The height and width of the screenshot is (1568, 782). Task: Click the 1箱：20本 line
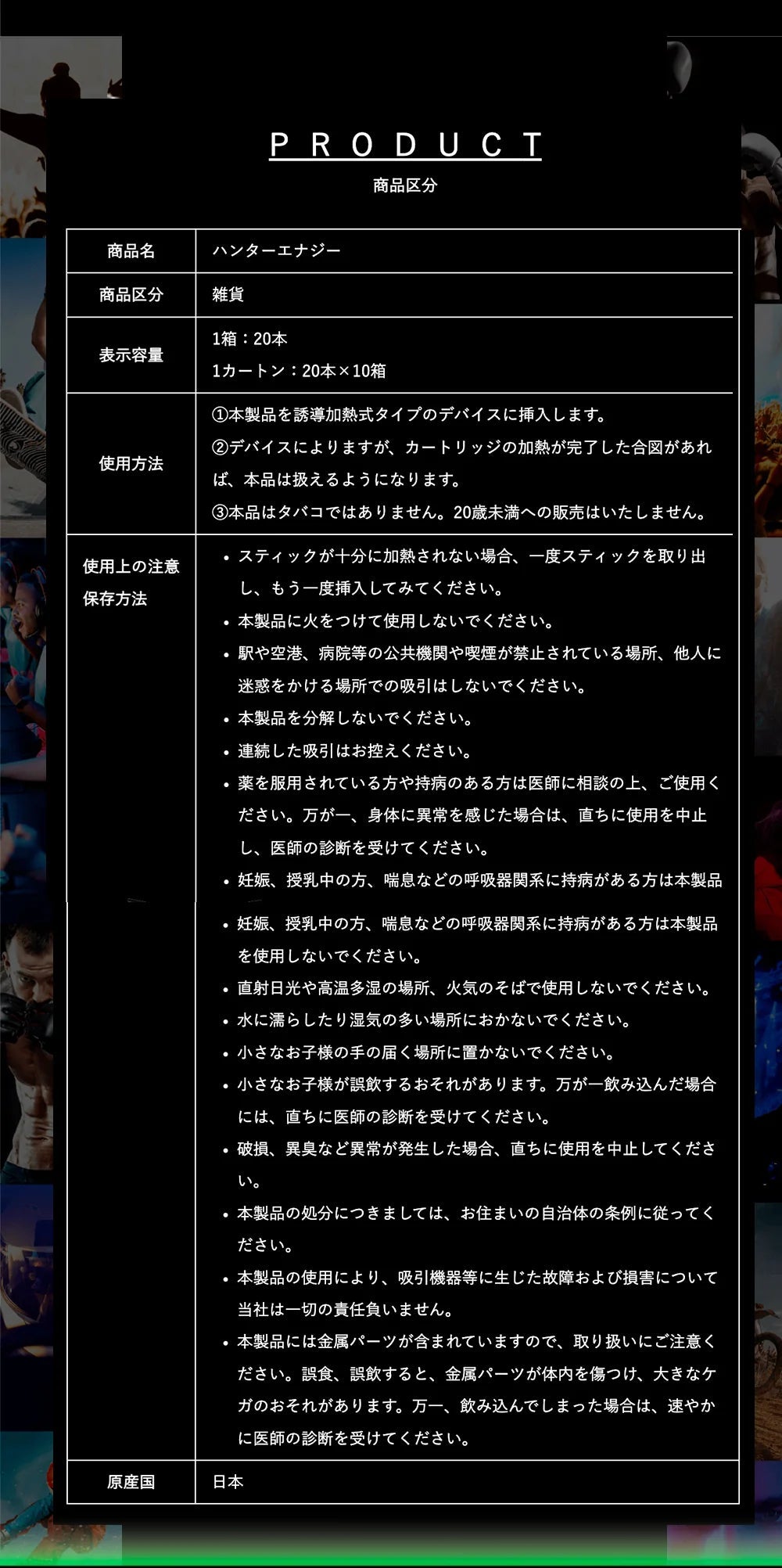249,339
